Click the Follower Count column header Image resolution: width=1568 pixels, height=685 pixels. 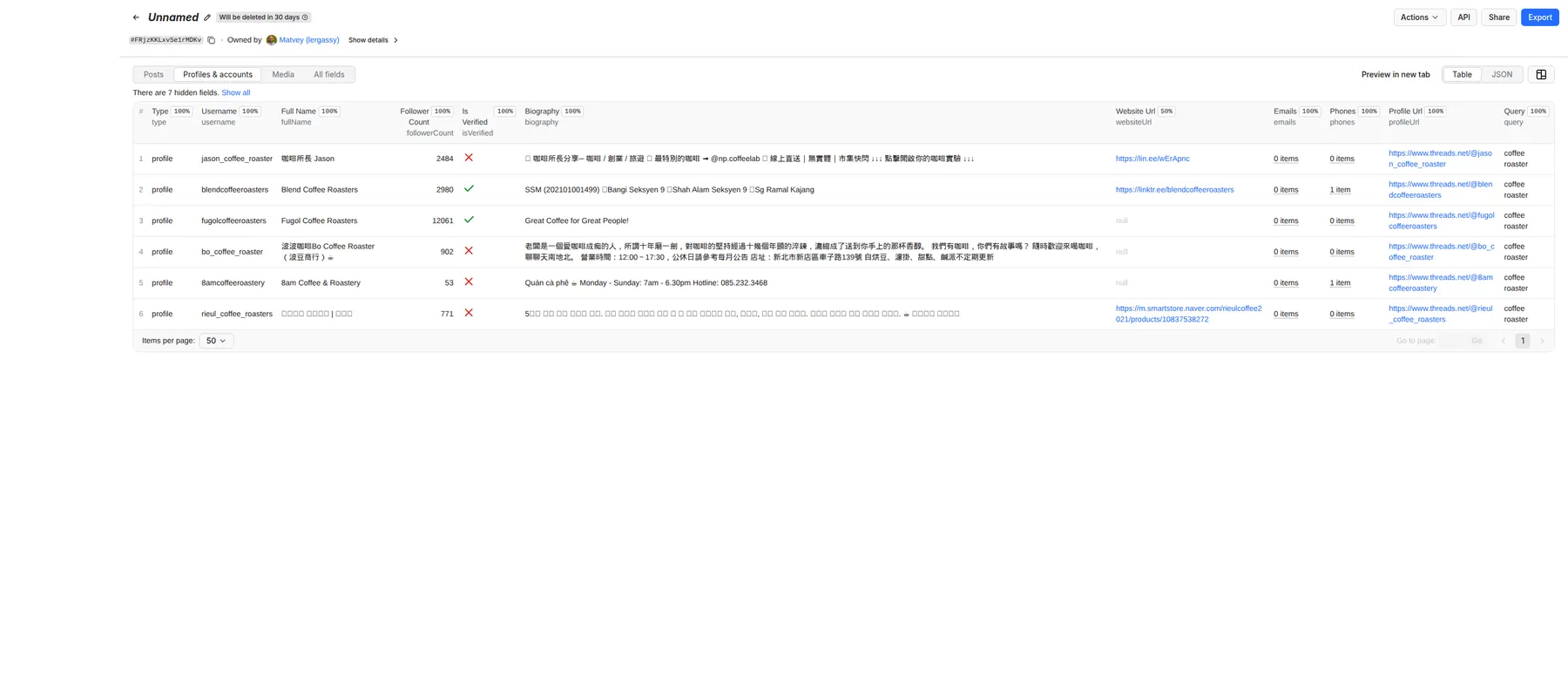click(x=427, y=122)
